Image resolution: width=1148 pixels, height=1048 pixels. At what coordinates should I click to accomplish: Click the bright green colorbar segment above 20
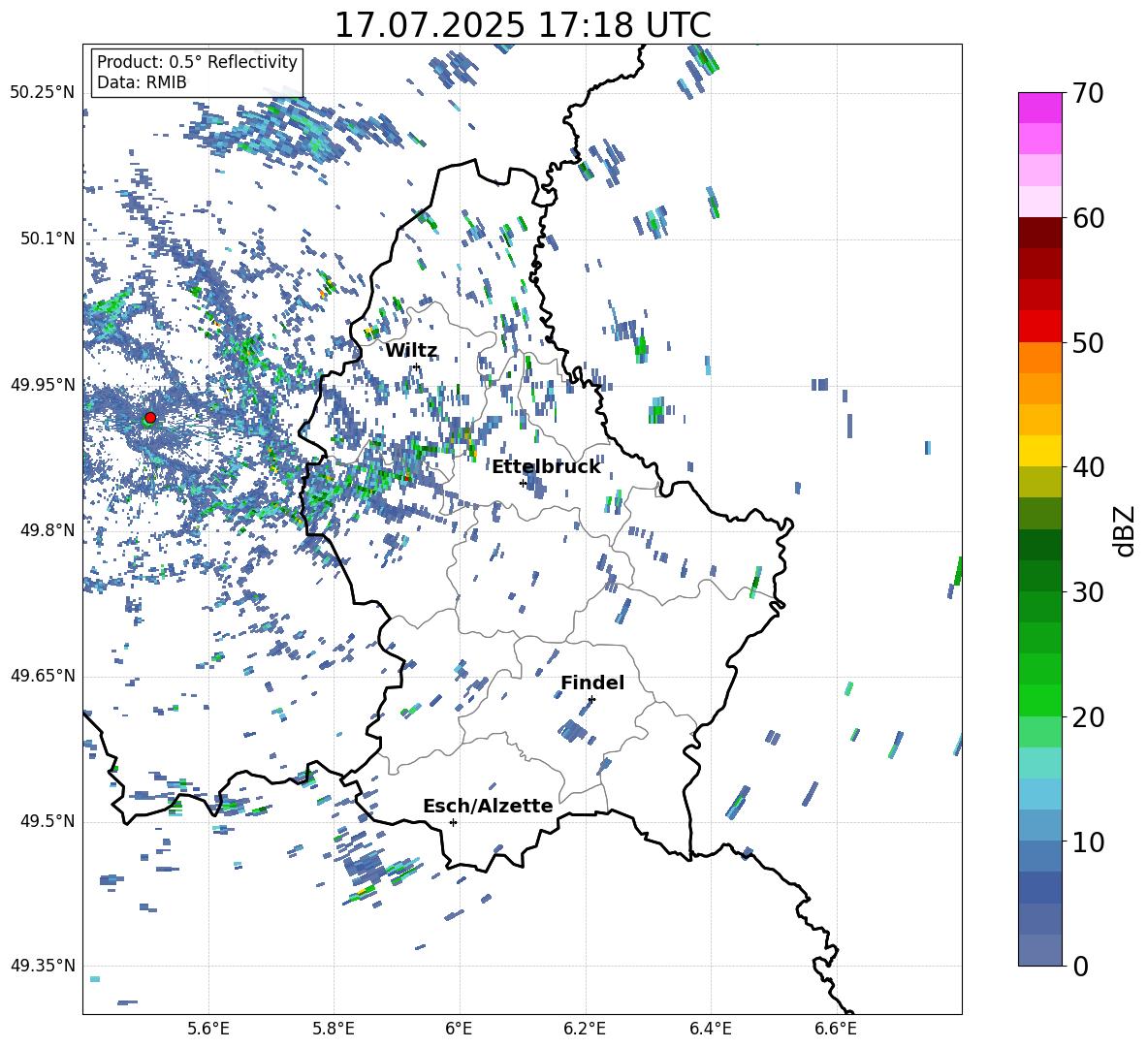point(1039,700)
